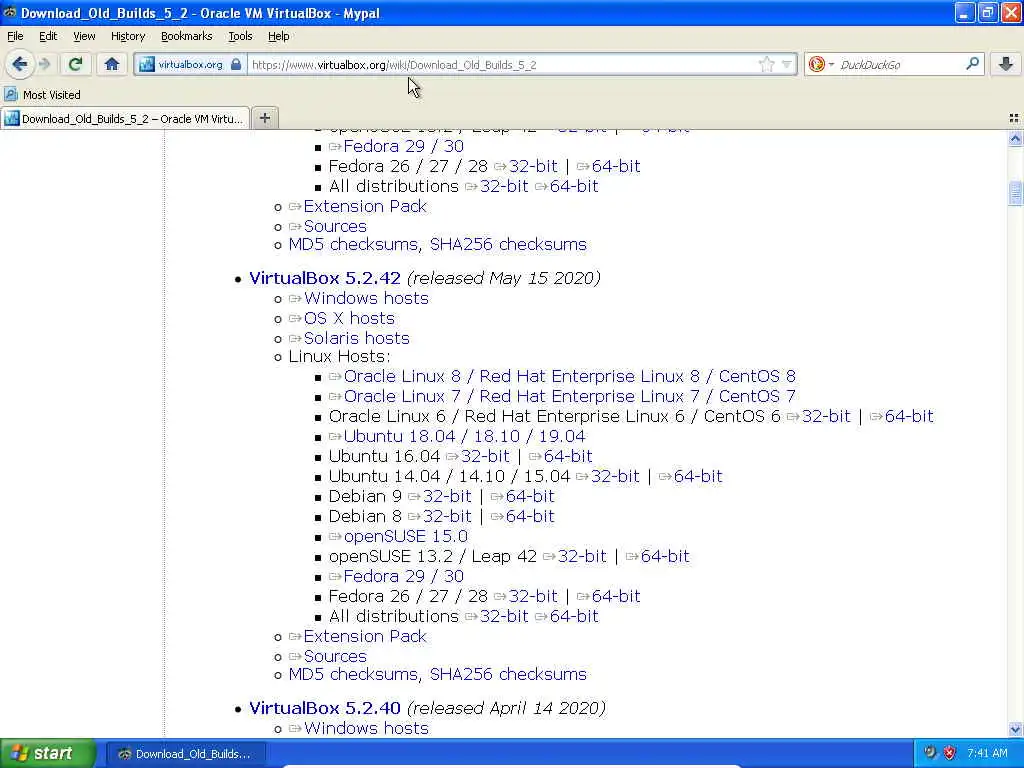
Task: Open Windows hosts link under 5.2.42
Action: [366, 298]
